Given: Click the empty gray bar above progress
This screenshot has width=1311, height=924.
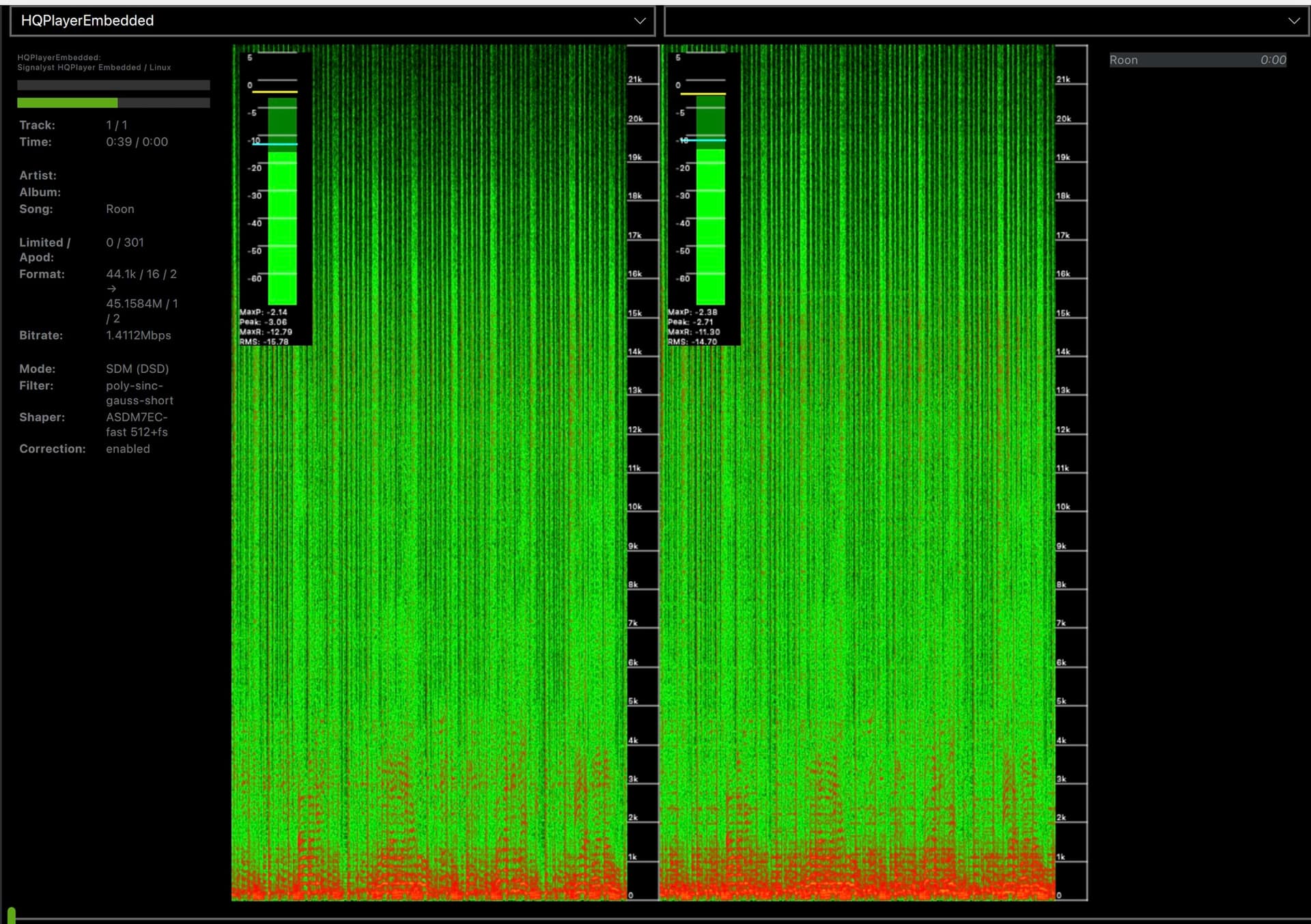Looking at the screenshot, I should click(113, 85).
